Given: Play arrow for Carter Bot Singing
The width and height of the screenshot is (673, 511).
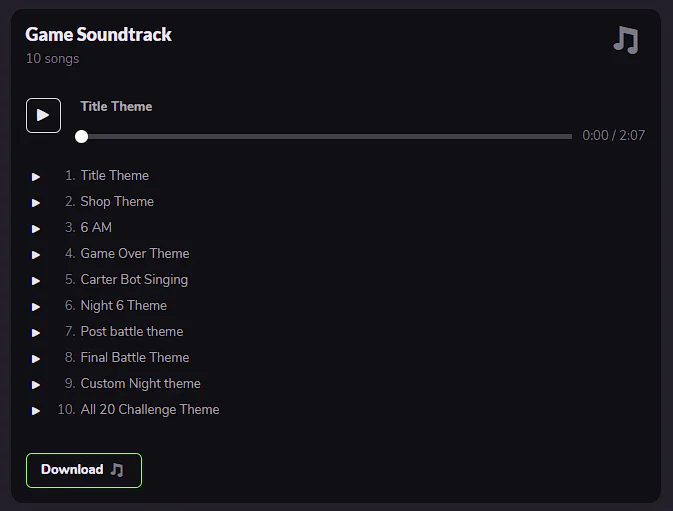Looking at the screenshot, I should click(36, 281).
